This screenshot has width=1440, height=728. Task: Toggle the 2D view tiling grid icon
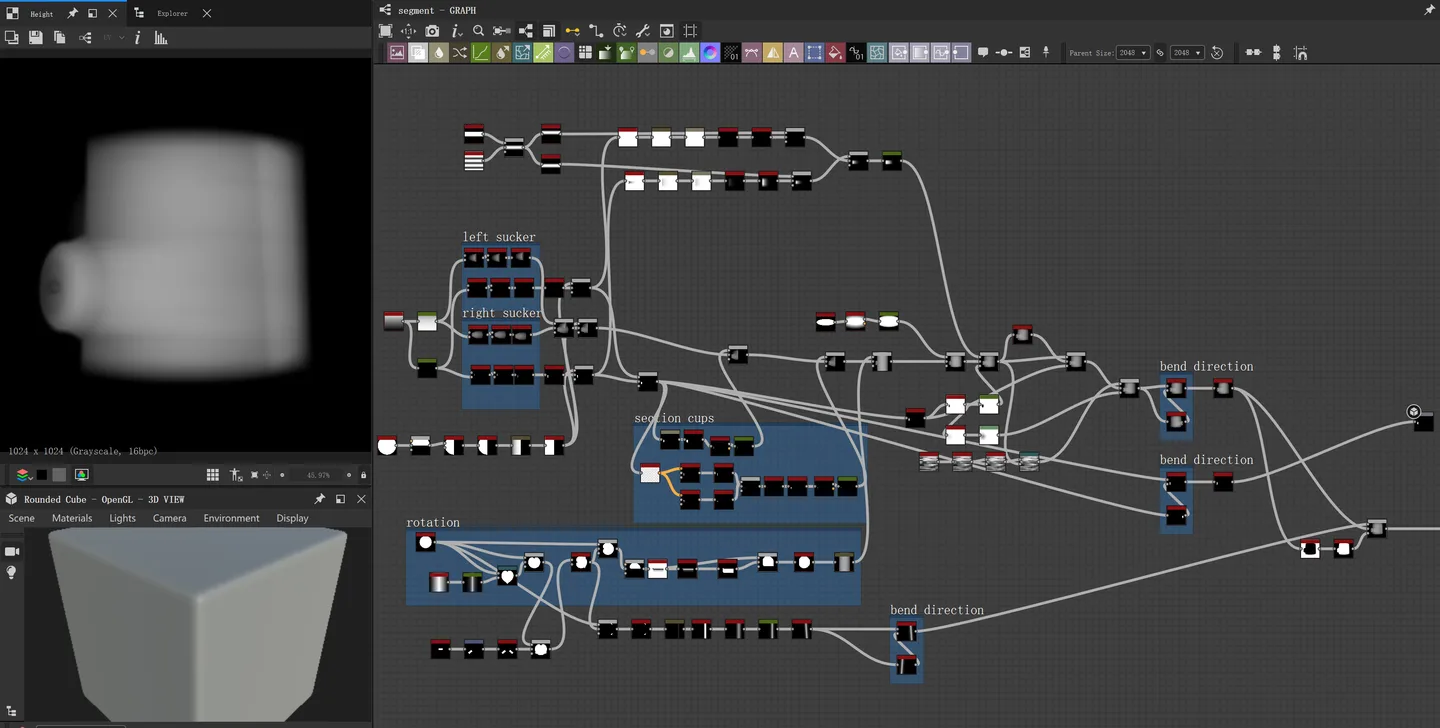(x=213, y=475)
